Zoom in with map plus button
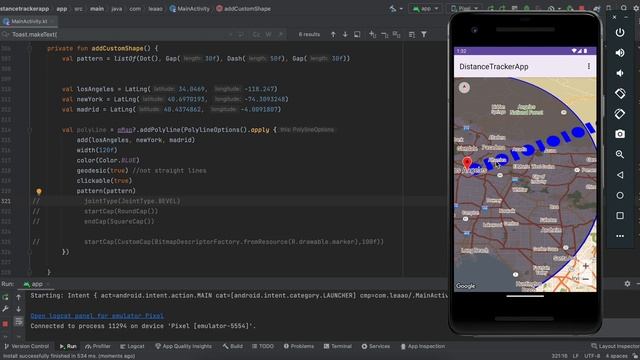Viewport: 640px width, 360px height. (585, 266)
